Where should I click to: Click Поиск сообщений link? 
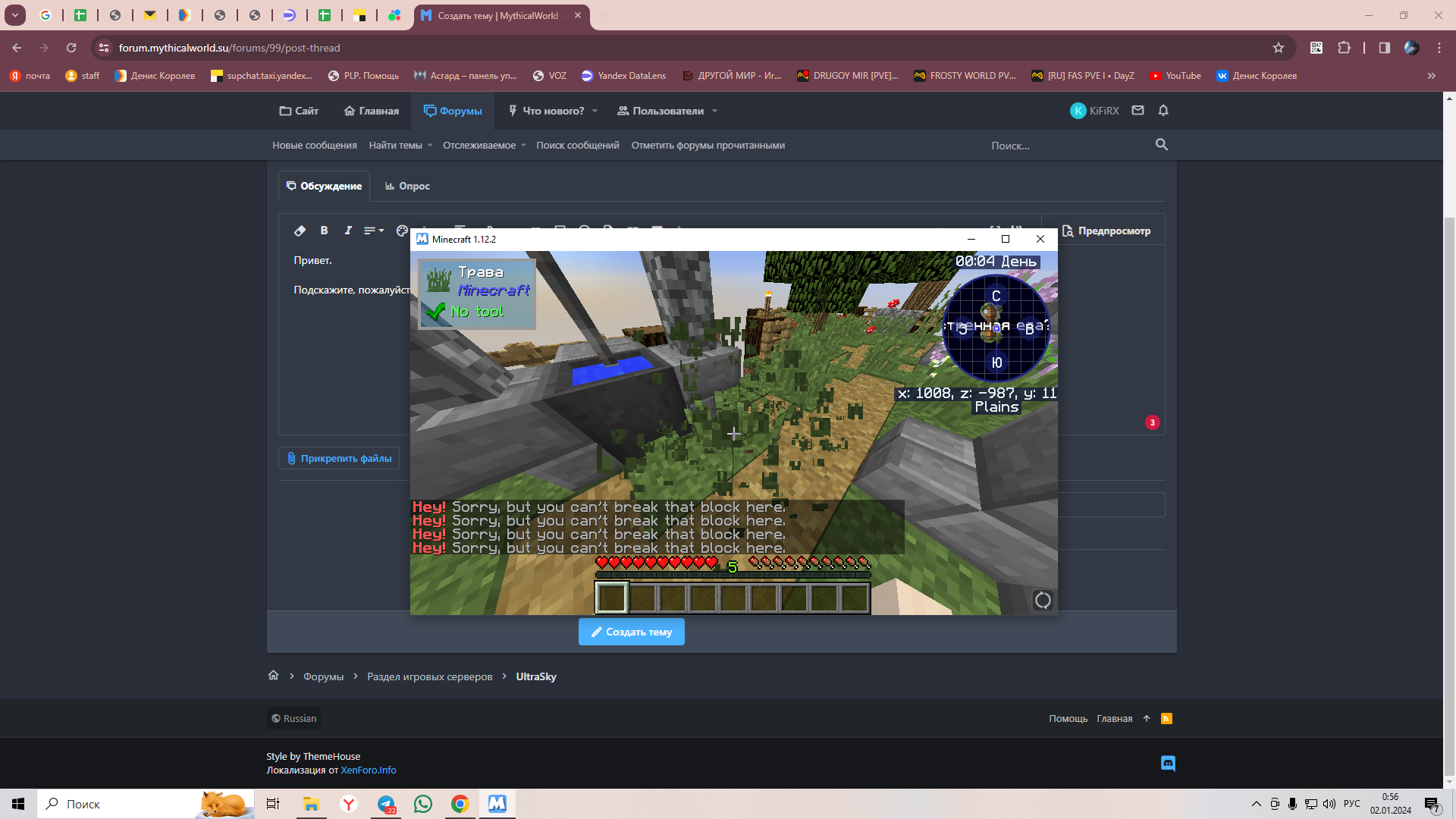click(x=578, y=145)
